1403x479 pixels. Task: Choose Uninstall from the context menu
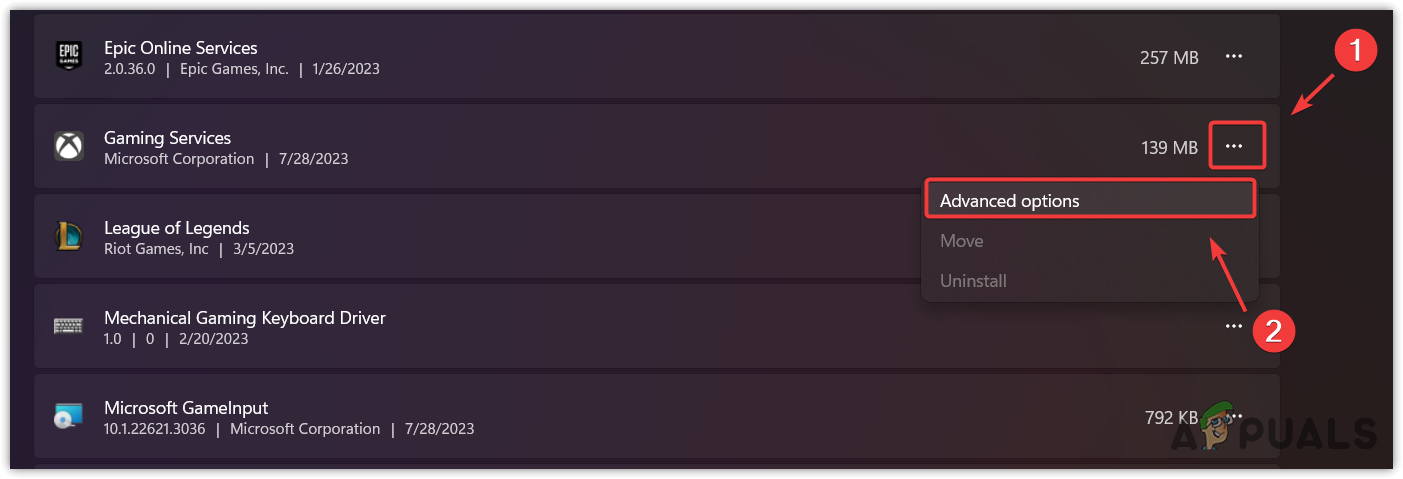(x=973, y=281)
